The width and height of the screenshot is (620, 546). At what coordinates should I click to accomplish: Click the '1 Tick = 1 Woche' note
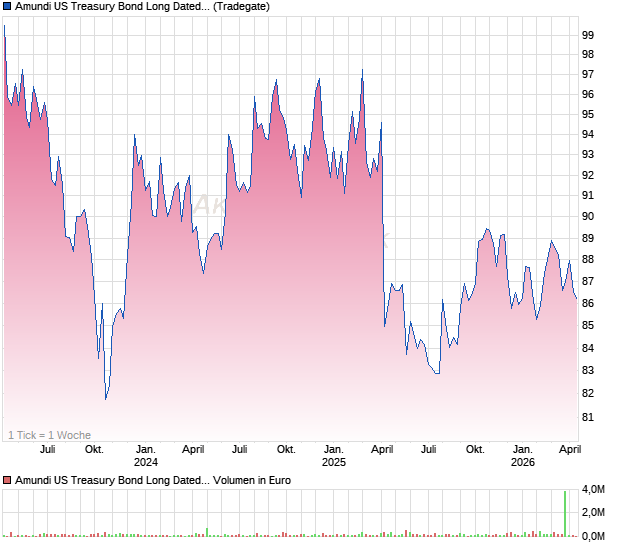(49, 435)
